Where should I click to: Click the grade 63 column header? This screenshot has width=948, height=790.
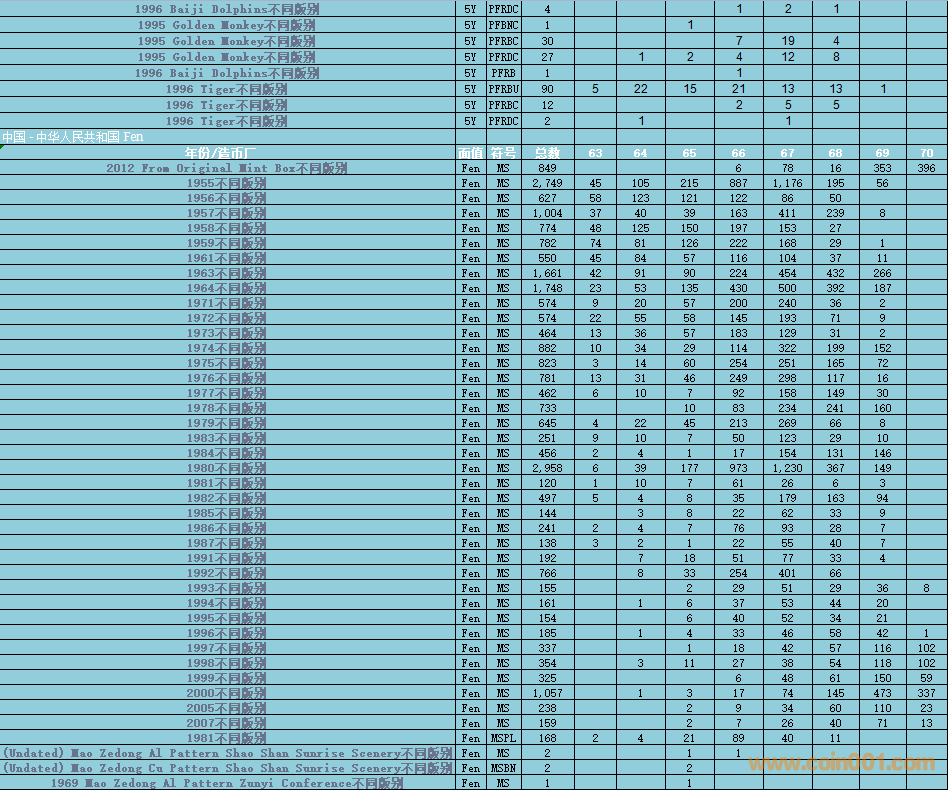point(595,153)
